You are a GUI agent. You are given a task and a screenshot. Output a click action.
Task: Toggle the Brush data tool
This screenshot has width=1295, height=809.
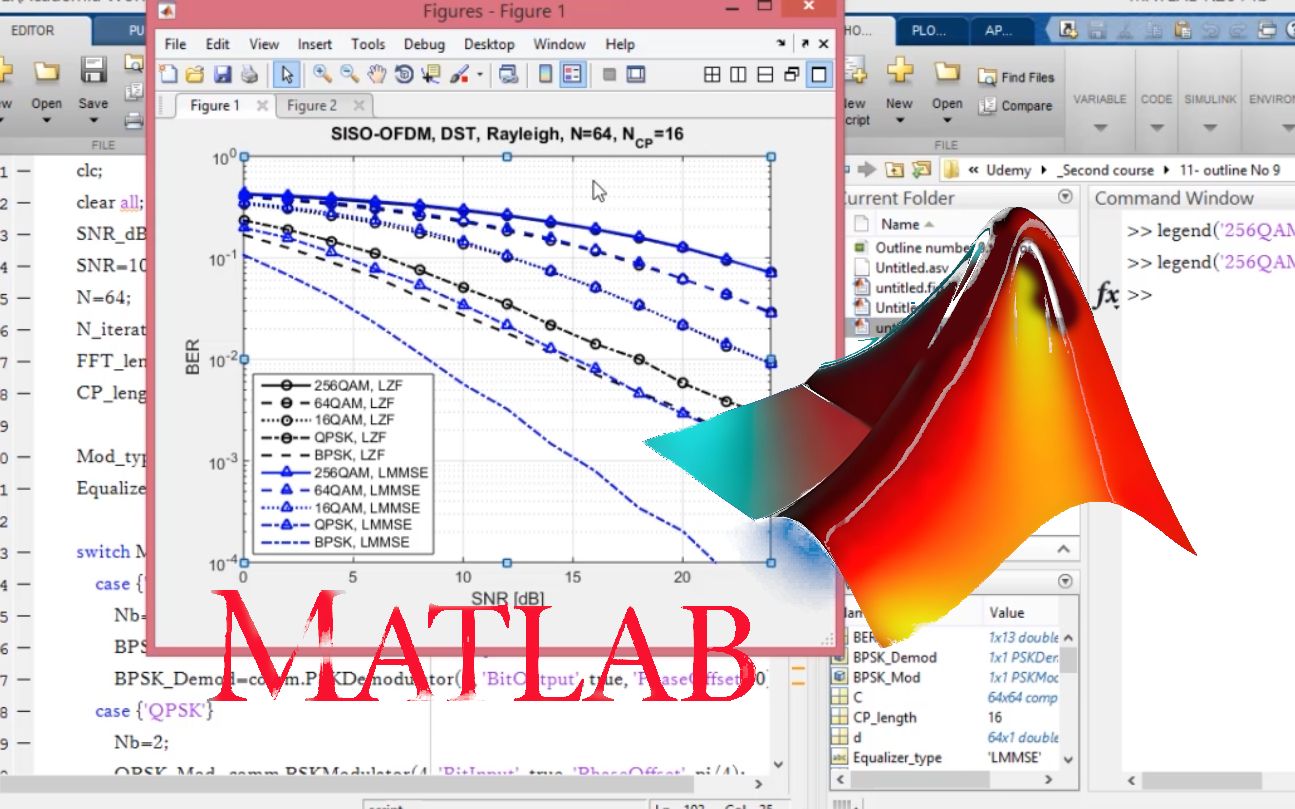tap(460, 74)
